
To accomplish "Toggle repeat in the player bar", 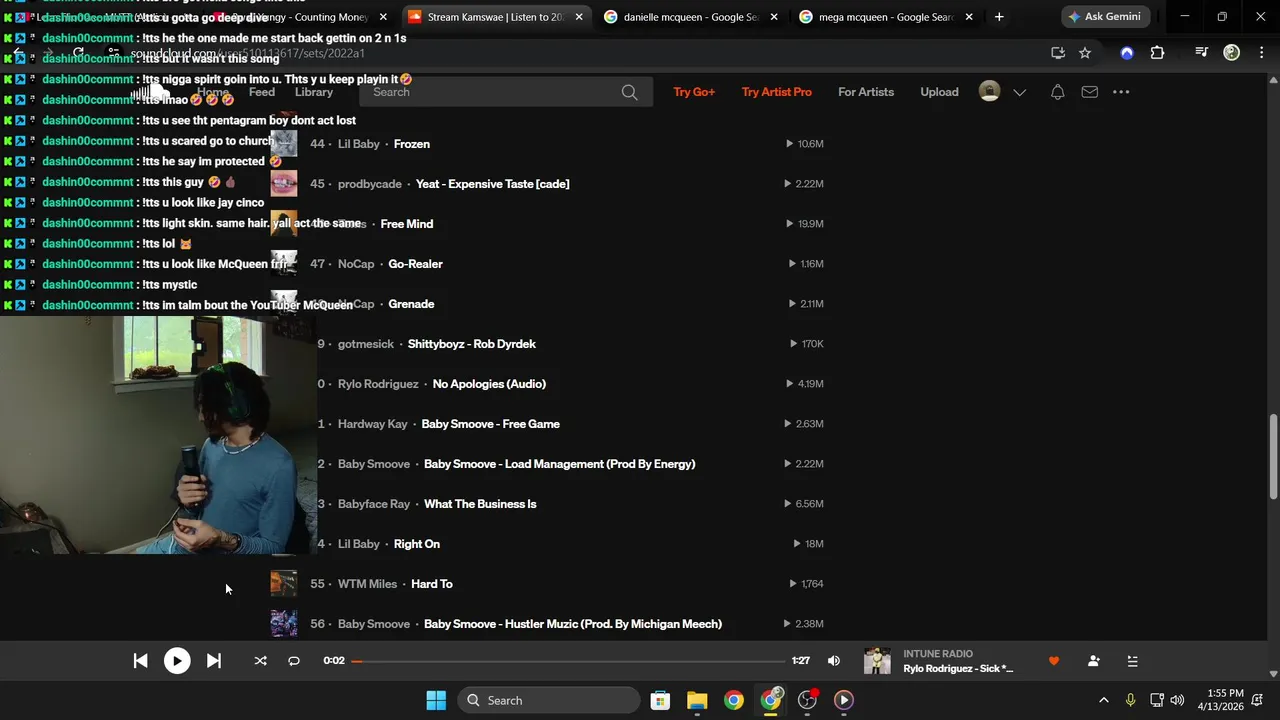I will (294, 661).
